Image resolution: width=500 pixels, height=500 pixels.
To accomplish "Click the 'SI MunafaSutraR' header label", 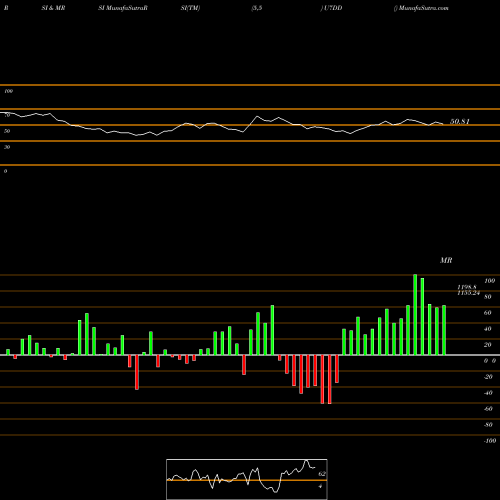I will 123,8.
